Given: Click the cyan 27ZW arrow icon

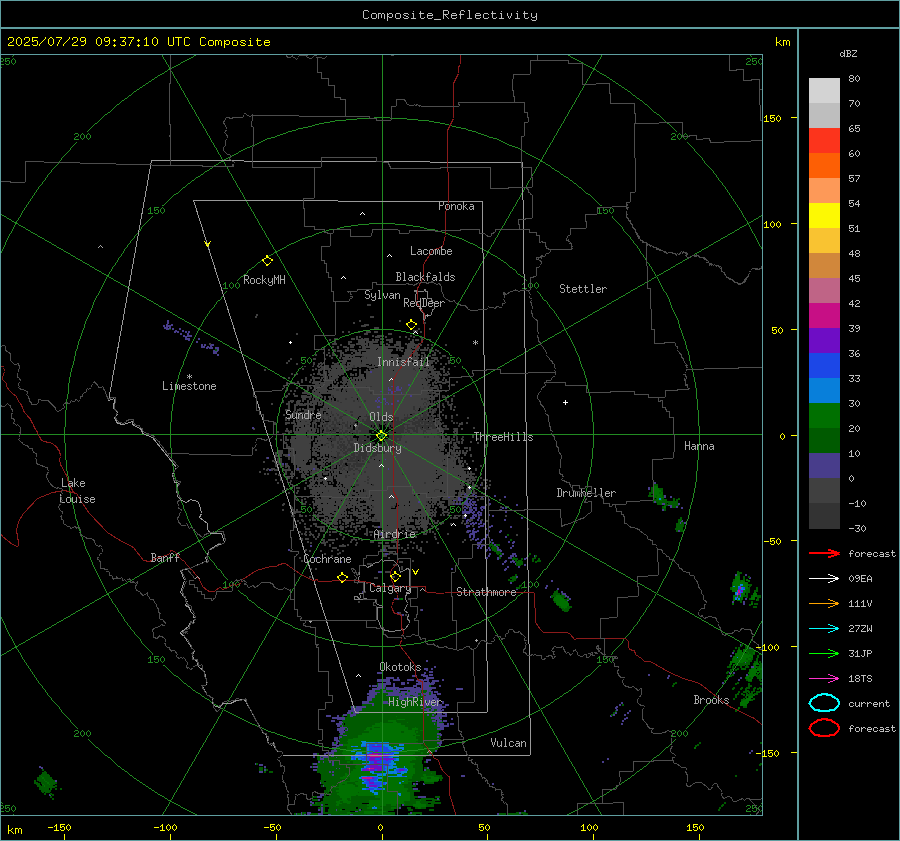Looking at the screenshot, I should point(824,629).
